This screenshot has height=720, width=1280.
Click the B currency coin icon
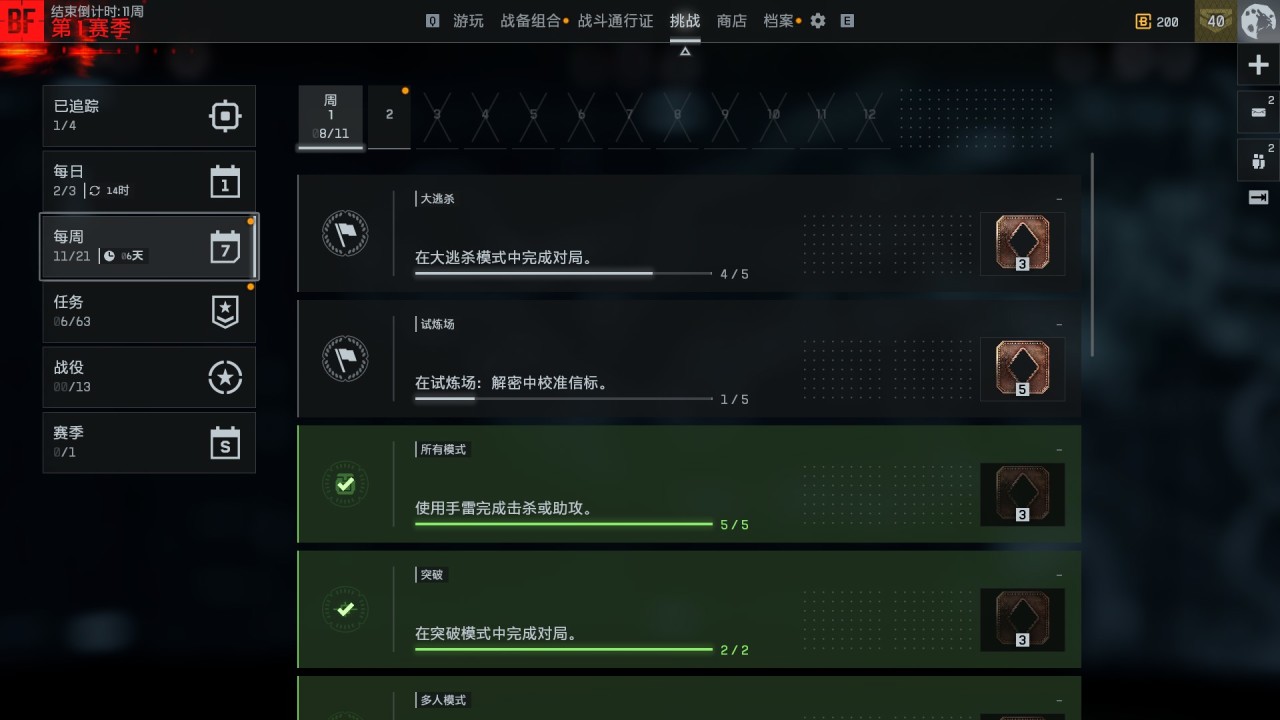point(1143,21)
